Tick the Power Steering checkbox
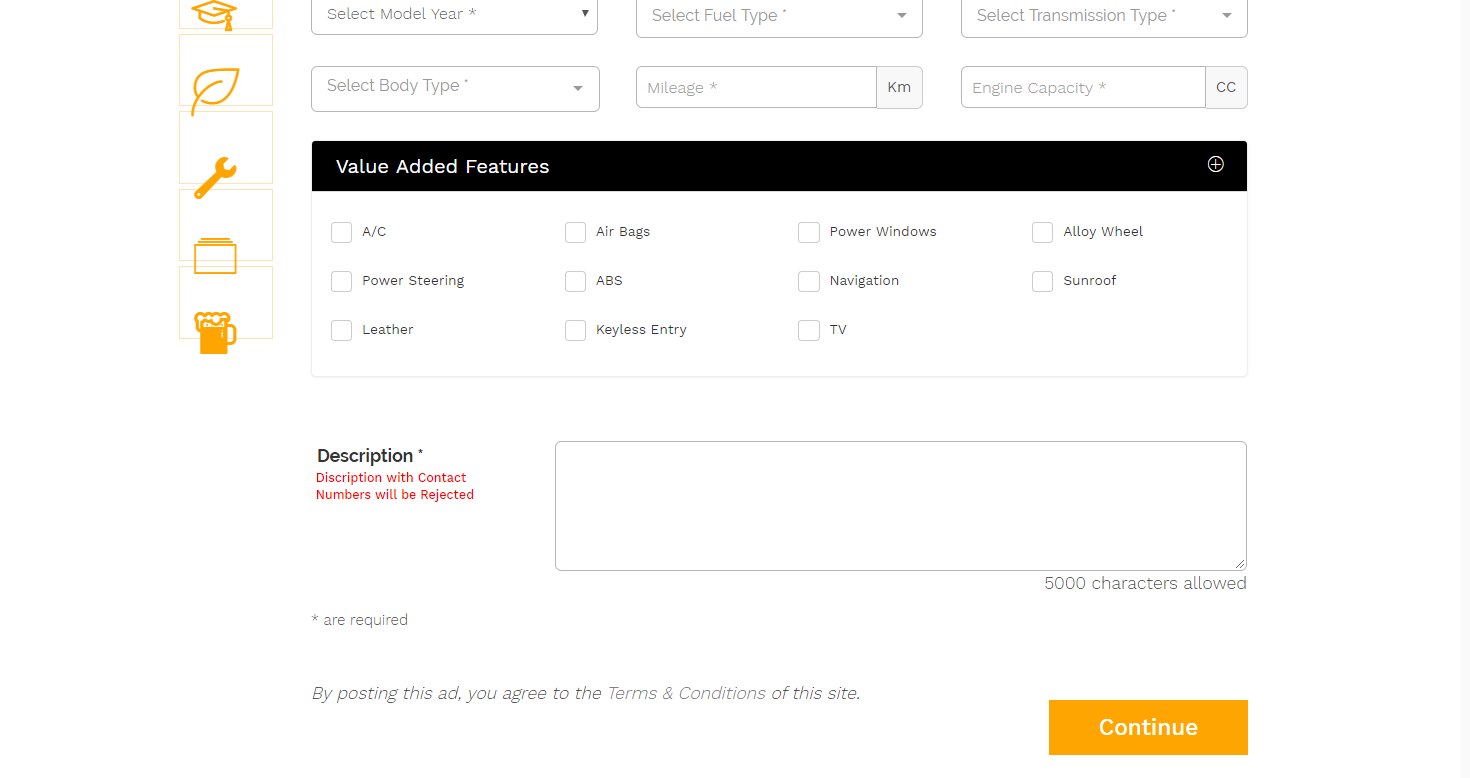This screenshot has width=1470, height=778. click(x=342, y=281)
